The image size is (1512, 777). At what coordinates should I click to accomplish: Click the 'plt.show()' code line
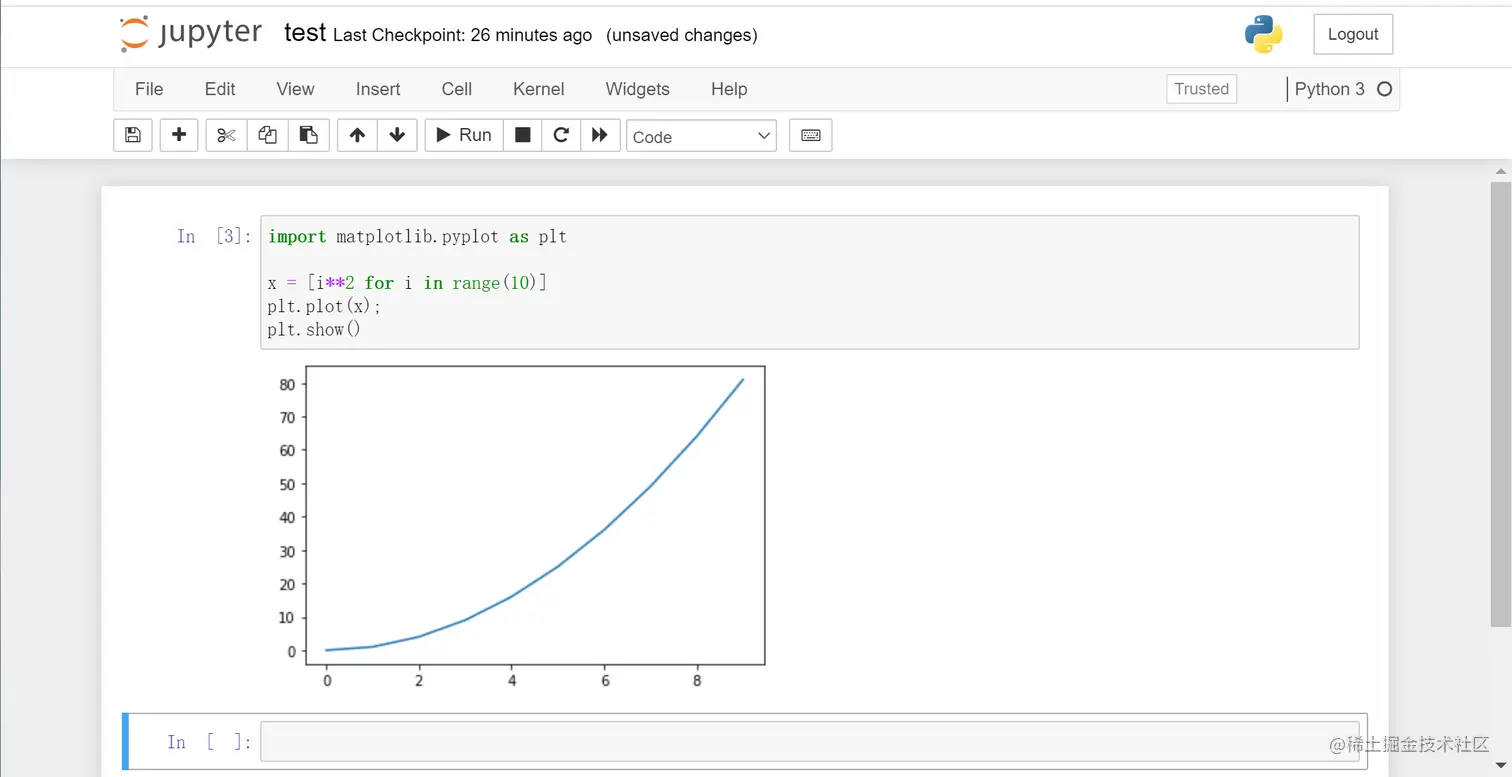(x=314, y=329)
